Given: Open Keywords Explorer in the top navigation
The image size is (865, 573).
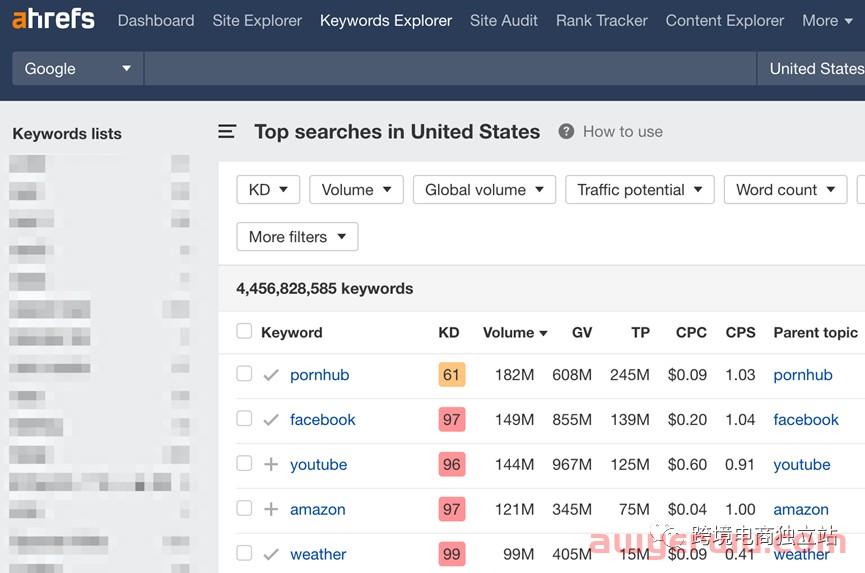Looking at the screenshot, I should [x=386, y=21].
